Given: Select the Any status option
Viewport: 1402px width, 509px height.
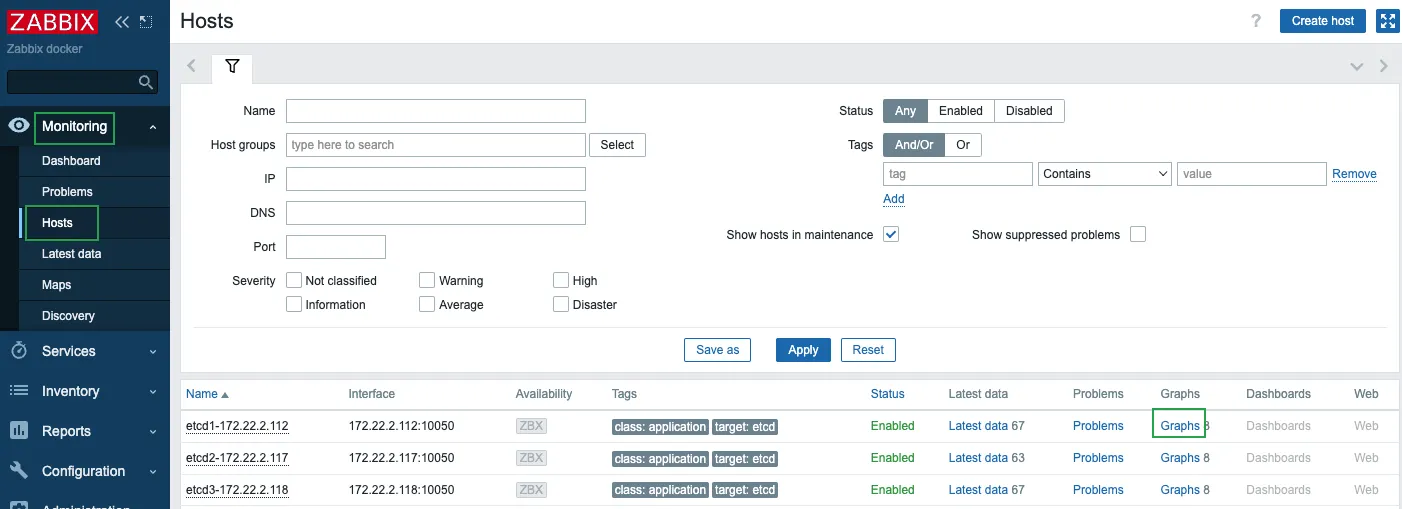Looking at the screenshot, I should pos(905,111).
